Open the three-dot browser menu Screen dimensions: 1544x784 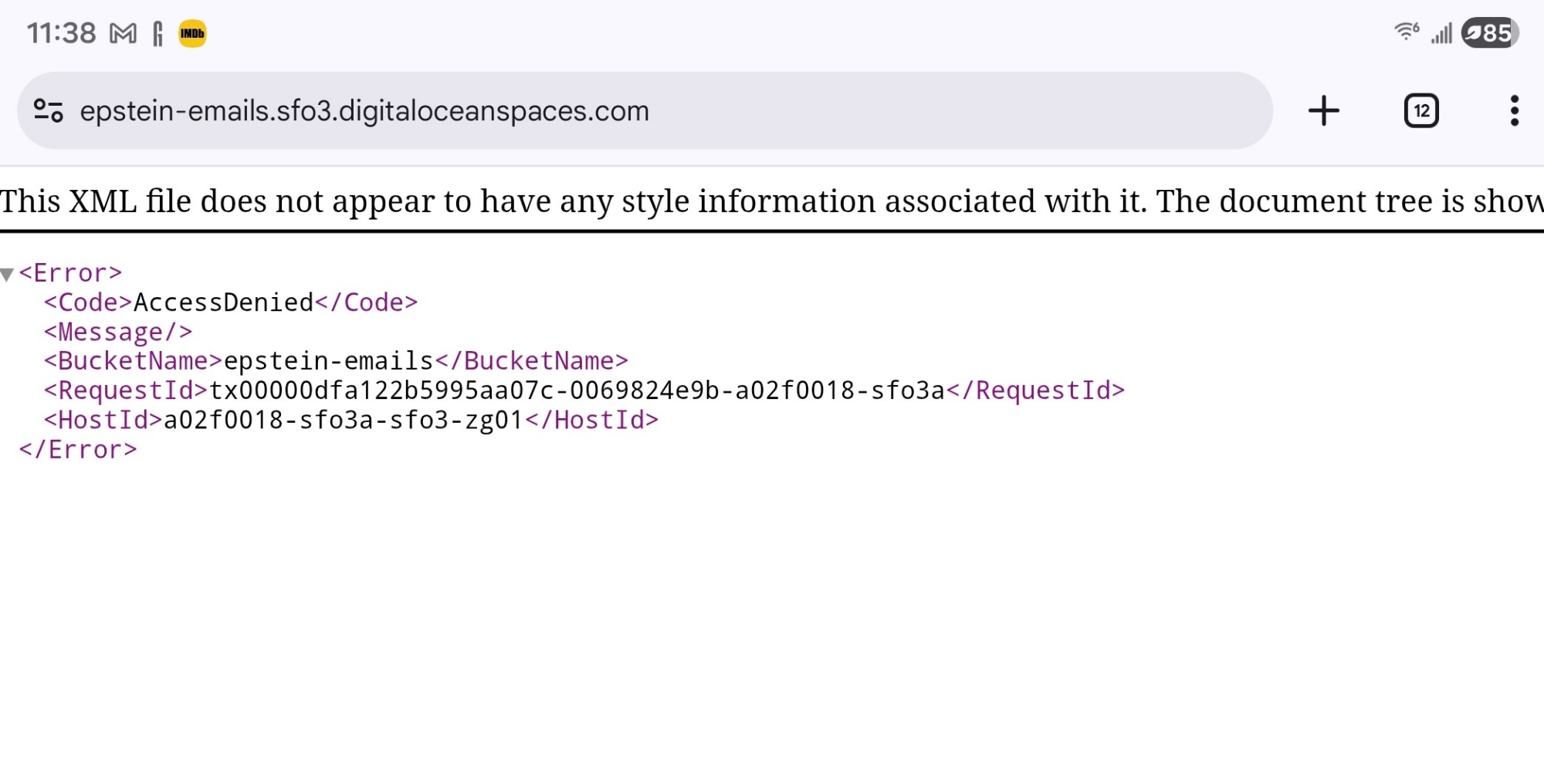point(1514,111)
